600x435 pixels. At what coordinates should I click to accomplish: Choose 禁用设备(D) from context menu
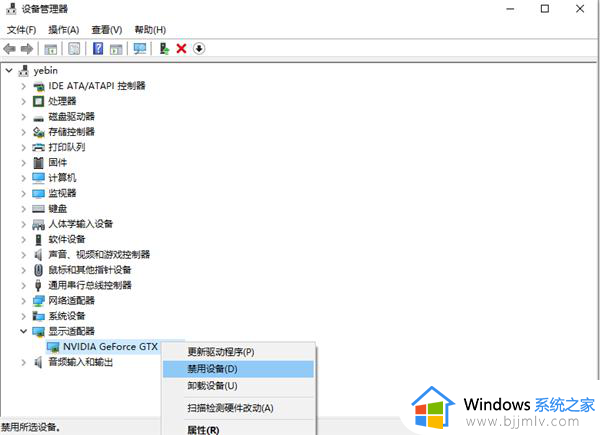click(238, 369)
